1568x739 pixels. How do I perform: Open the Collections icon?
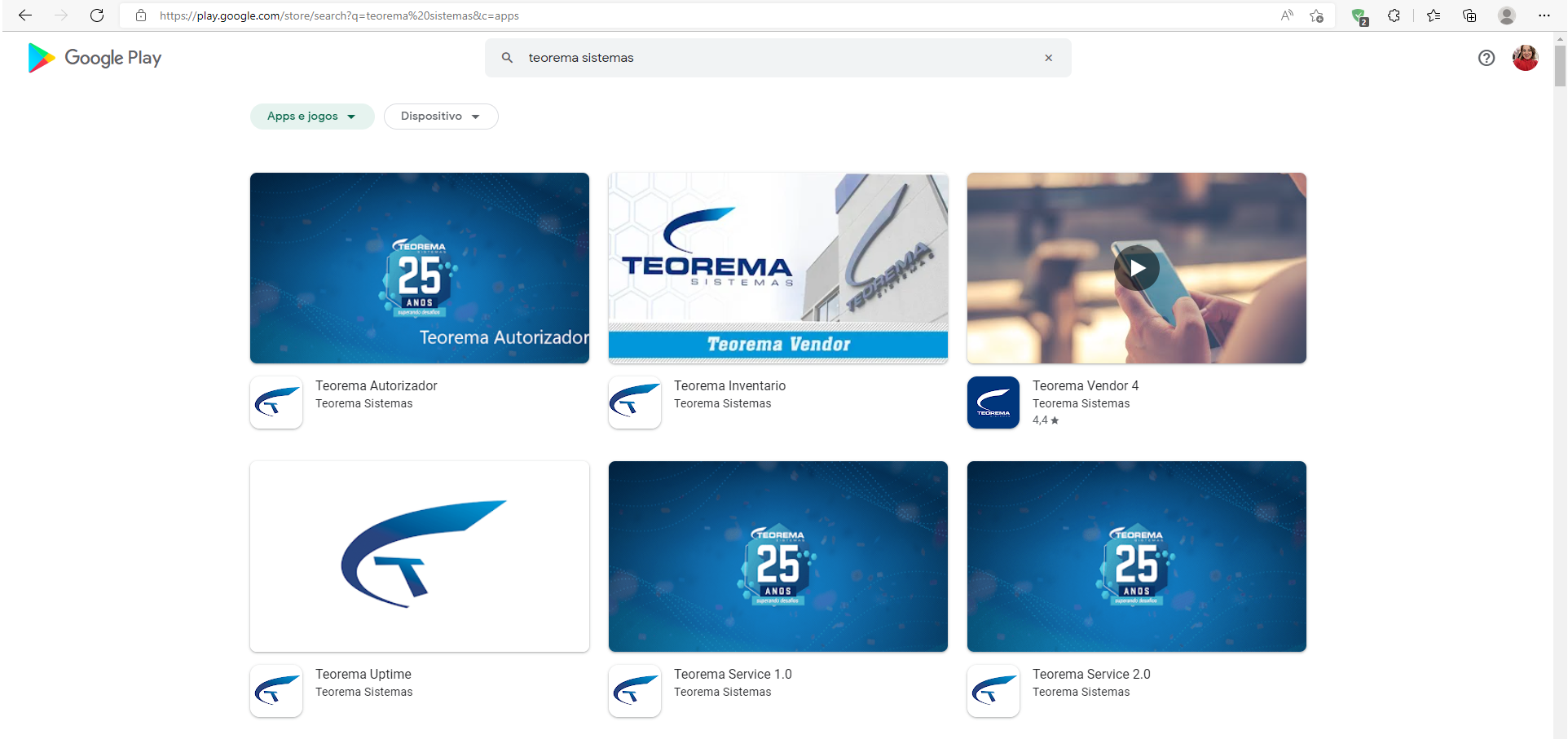coord(1469,15)
